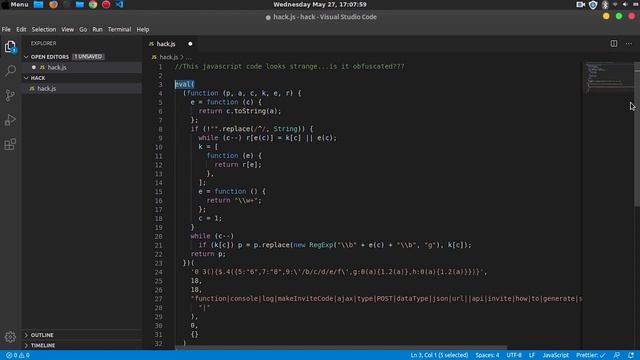Change file encoding UTF-8
Viewport: 640px width, 360px height.
[x=514, y=355]
